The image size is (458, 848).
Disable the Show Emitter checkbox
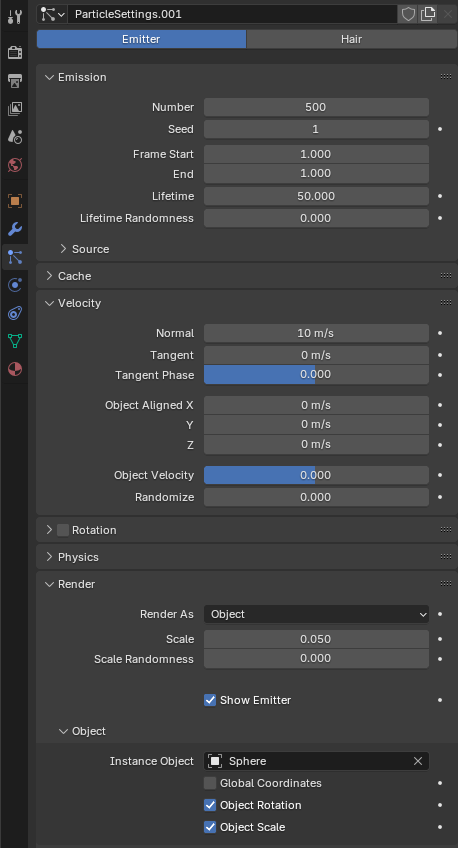click(x=210, y=700)
